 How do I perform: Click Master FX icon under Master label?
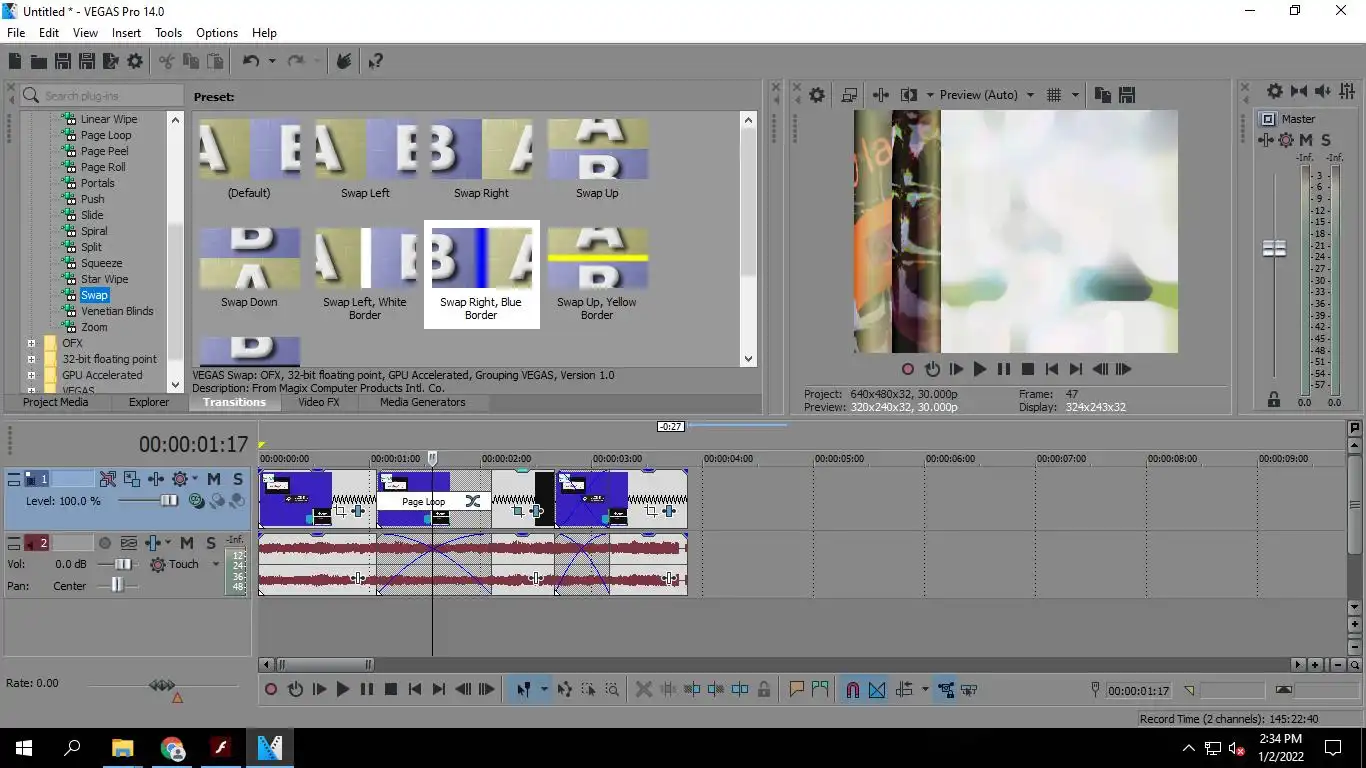point(1266,140)
